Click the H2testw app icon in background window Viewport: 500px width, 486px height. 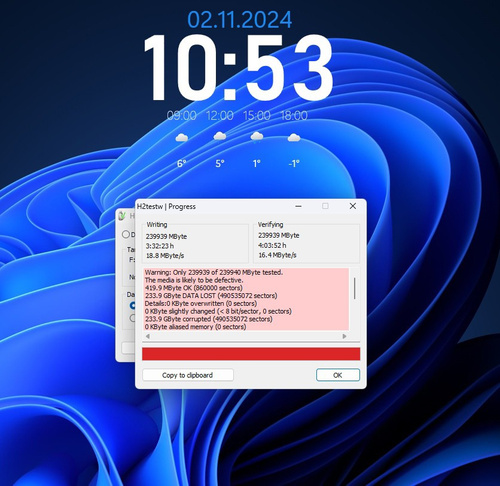[122, 216]
